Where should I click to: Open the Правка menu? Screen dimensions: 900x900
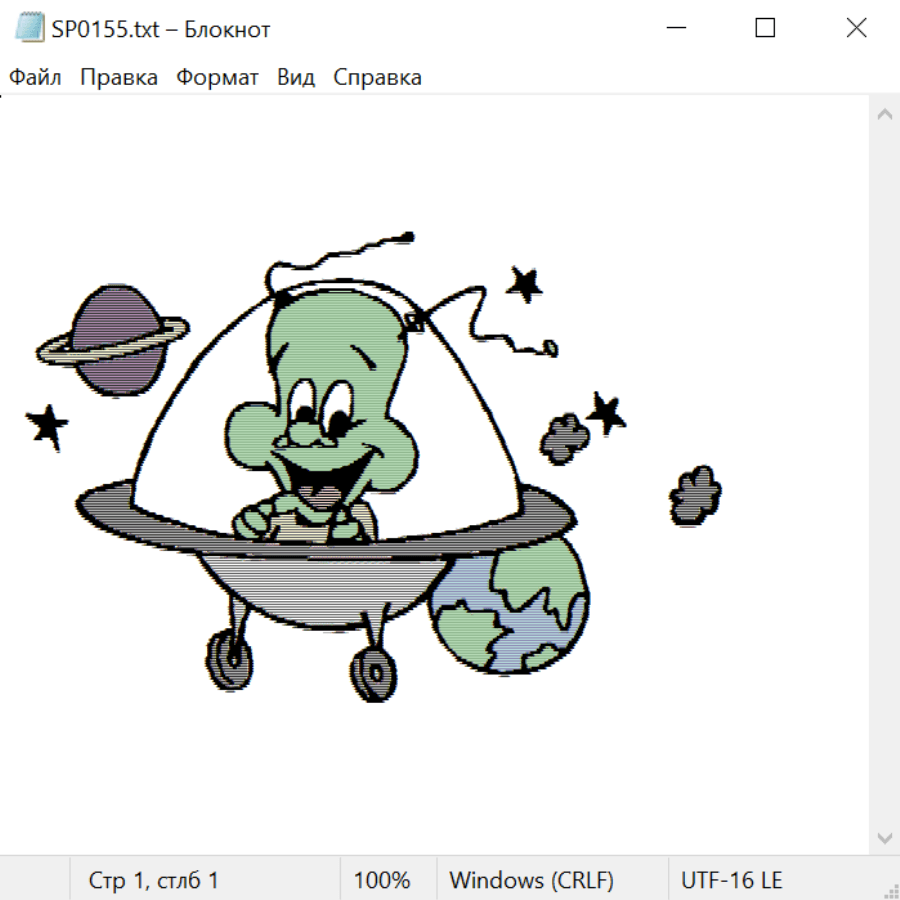(x=119, y=78)
